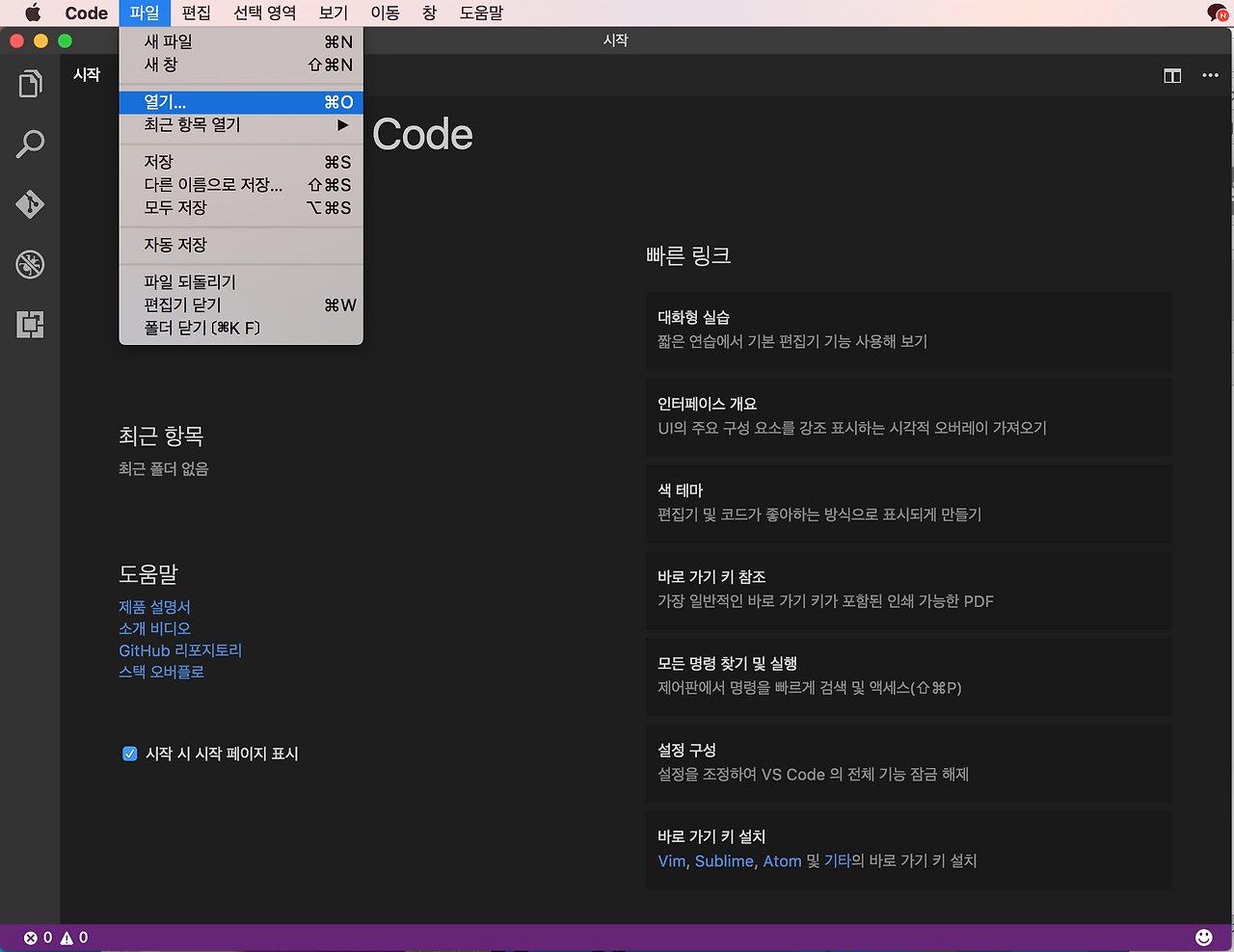The width and height of the screenshot is (1234, 952).
Task: Click the notification icon in the menu bar
Action: tap(1217, 13)
